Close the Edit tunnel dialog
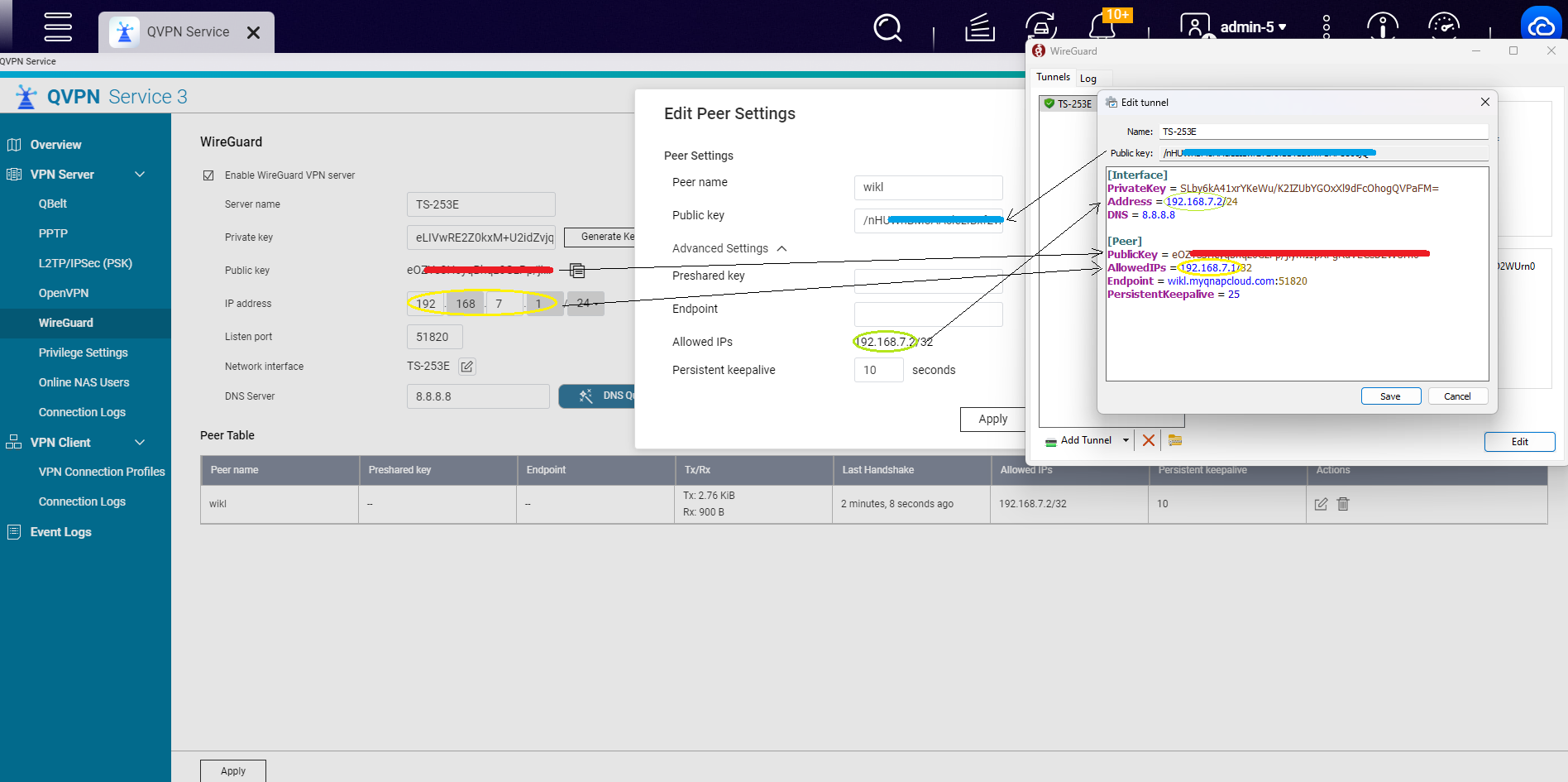The height and width of the screenshot is (782, 1568). (x=1485, y=102)
